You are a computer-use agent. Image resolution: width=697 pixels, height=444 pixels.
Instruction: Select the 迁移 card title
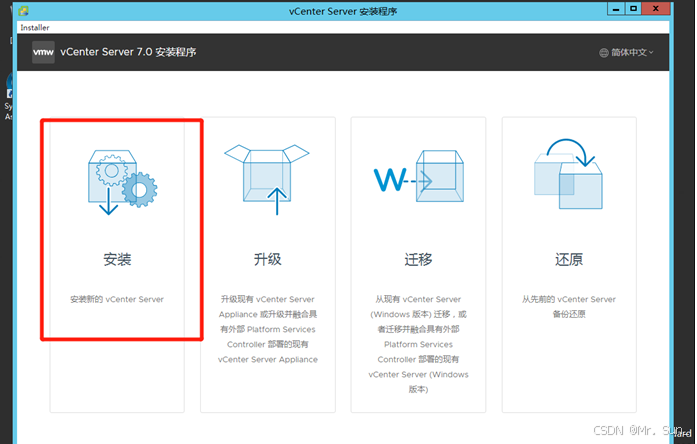click(418, 259)
